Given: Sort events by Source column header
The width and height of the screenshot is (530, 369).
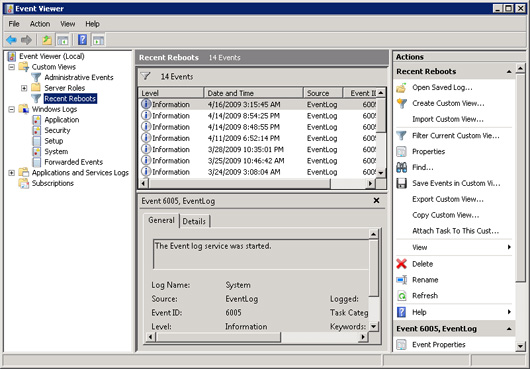Looking at the screenshot, I should point(323,93).
